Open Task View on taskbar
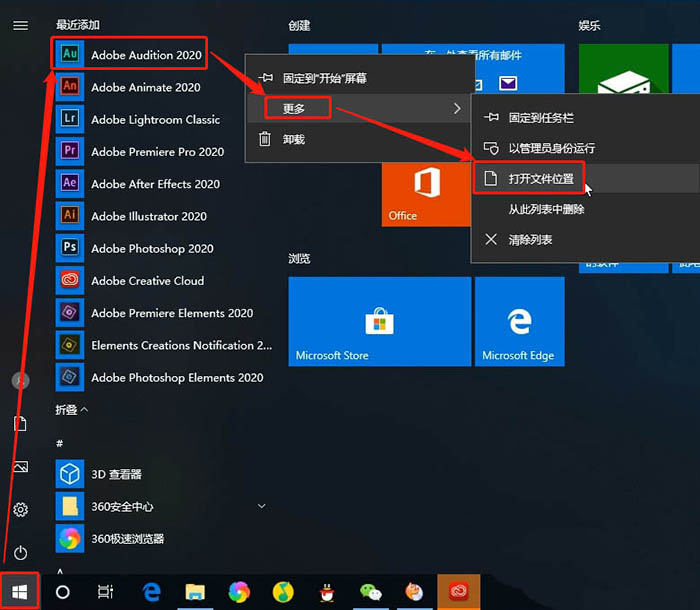The height and width of the screenshot is (610, 700). click(x=105, y=592)
